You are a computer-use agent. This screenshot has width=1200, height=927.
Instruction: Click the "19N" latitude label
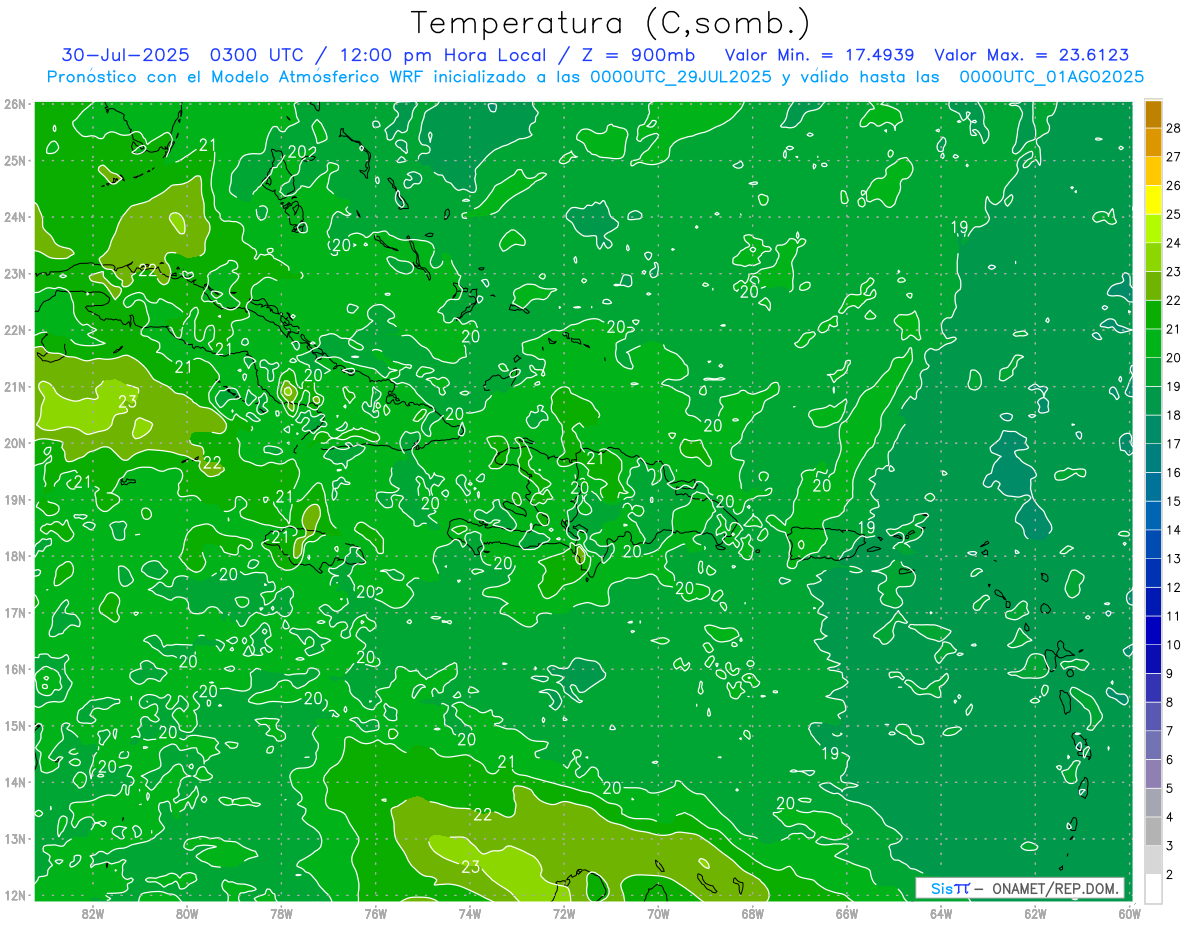click(x=15, y=499)
